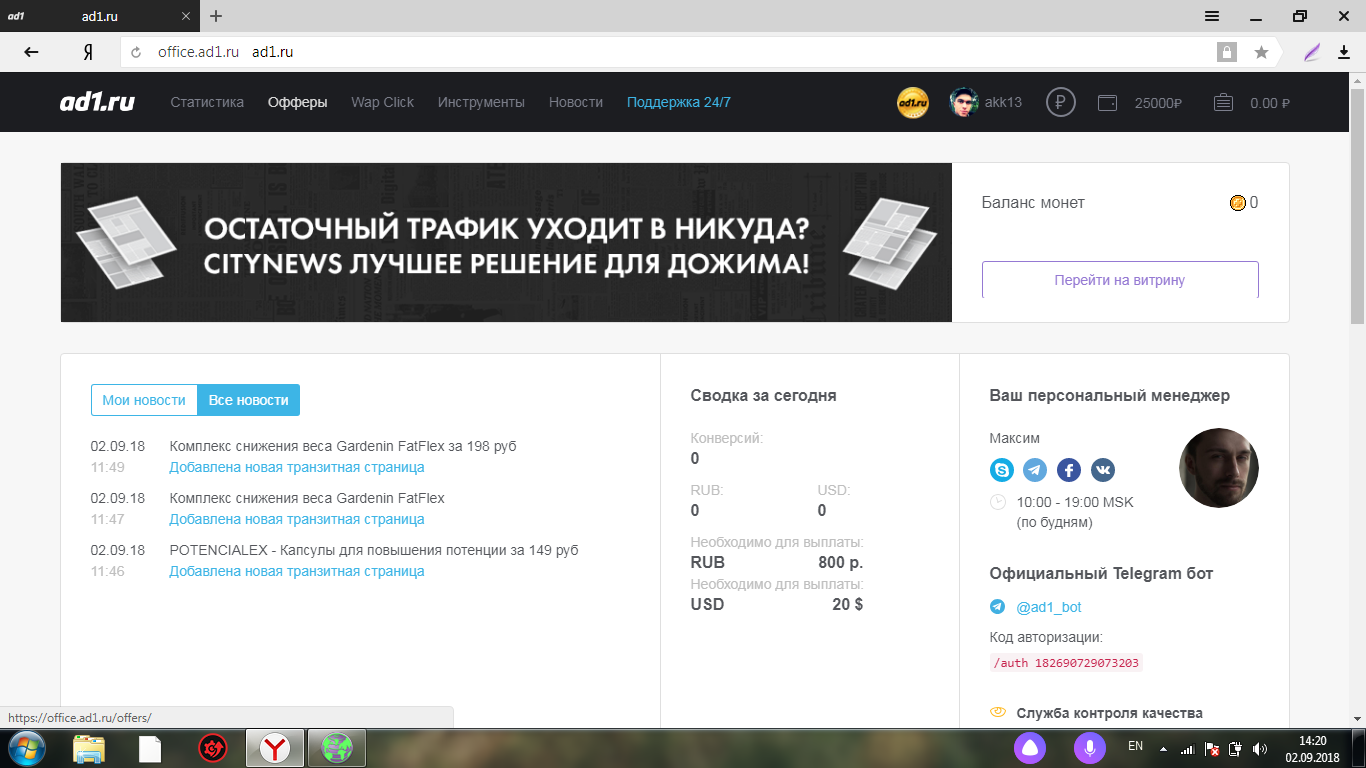Click news title POTENCIALEX капсулы
The image size is (1366, 768).
coord(374,550)
